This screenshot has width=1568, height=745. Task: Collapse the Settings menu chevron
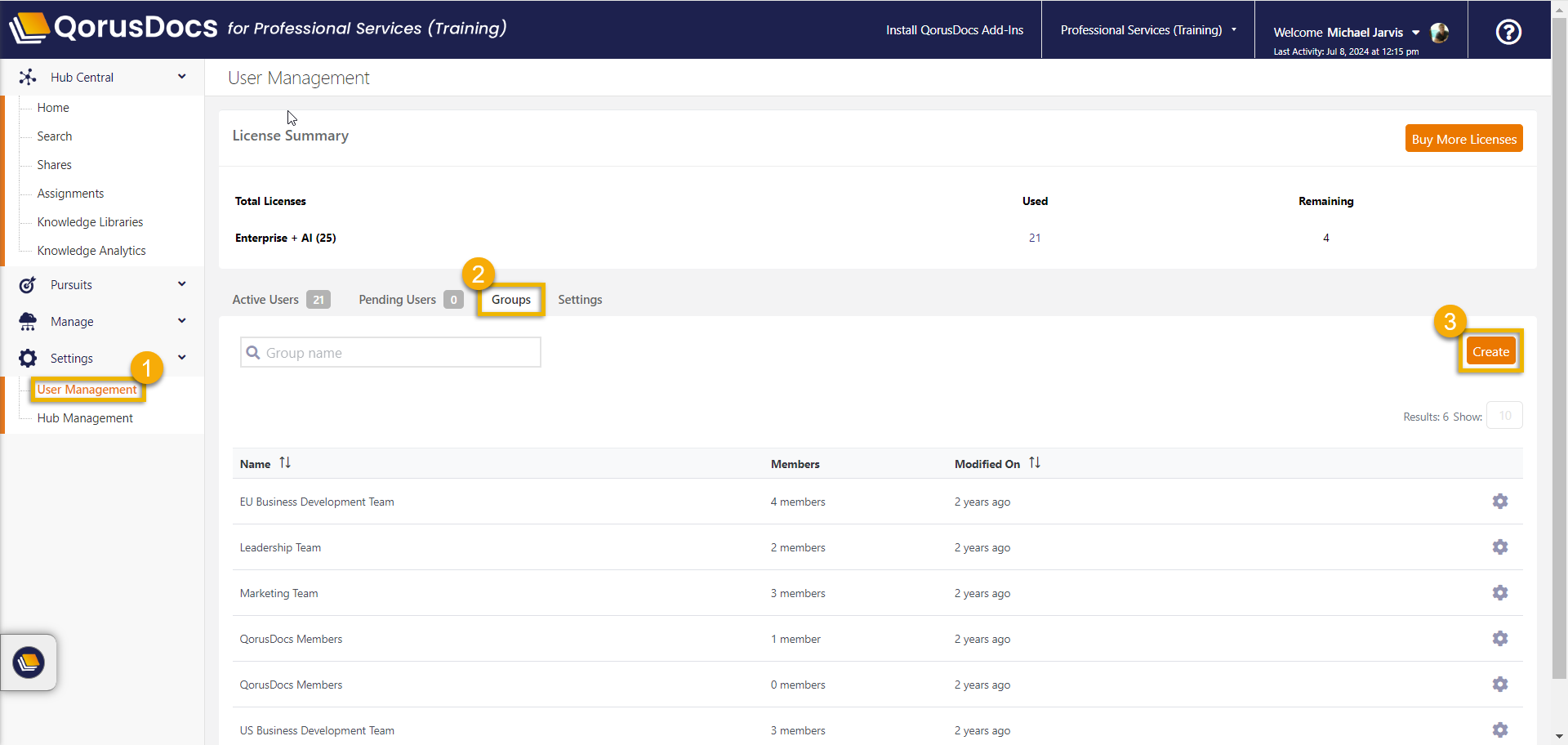182,358
